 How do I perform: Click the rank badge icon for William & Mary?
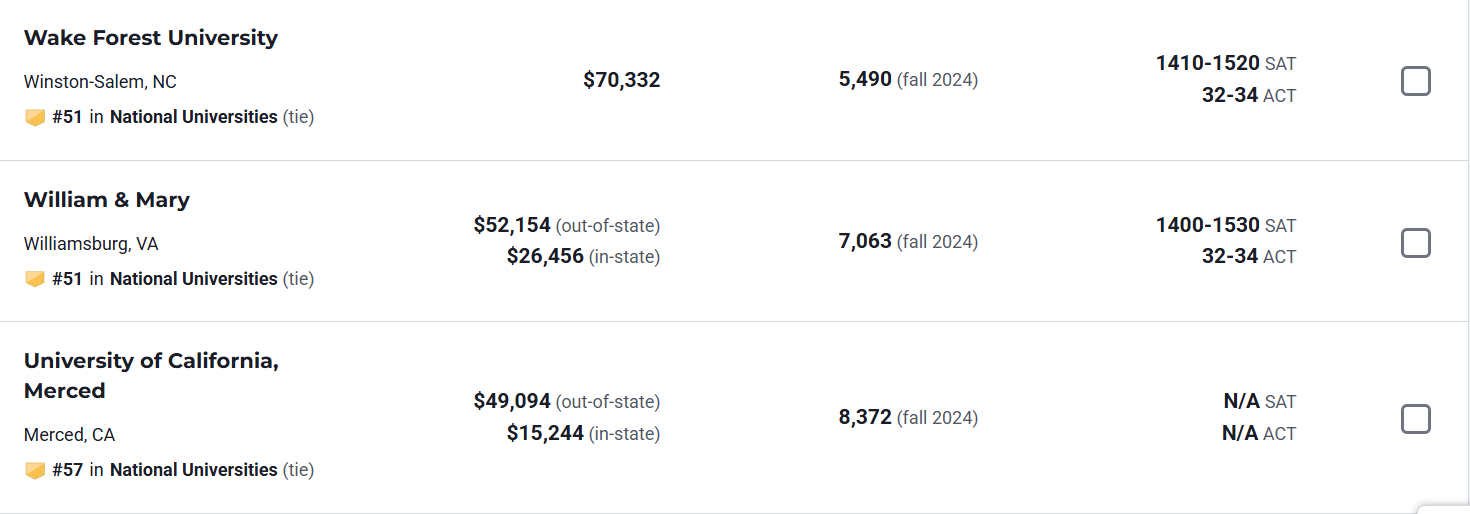coord(35,279)
